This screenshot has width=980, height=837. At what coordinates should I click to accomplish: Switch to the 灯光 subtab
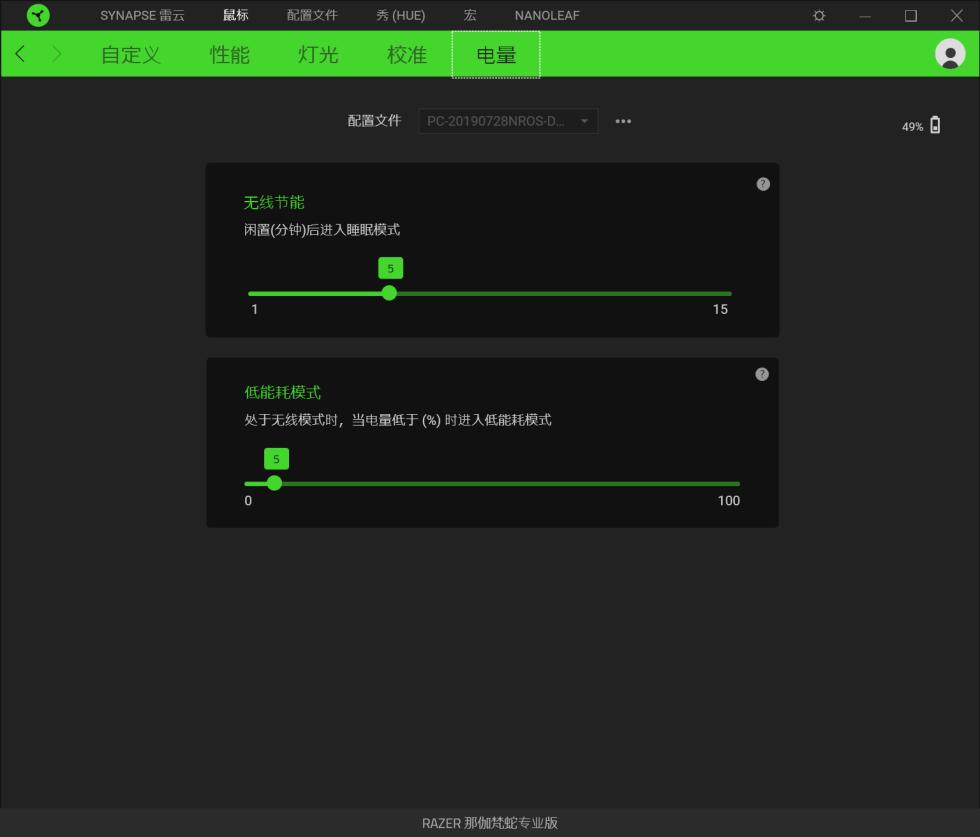coord(318,55)
